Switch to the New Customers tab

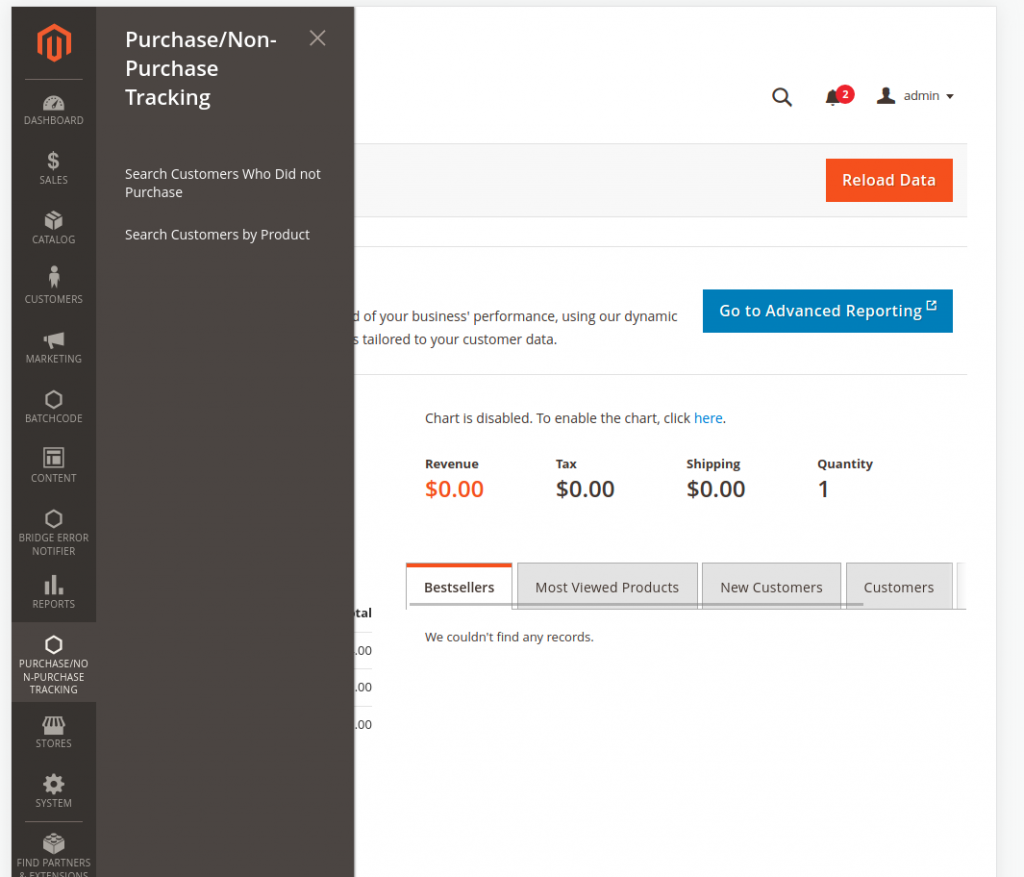771,587
